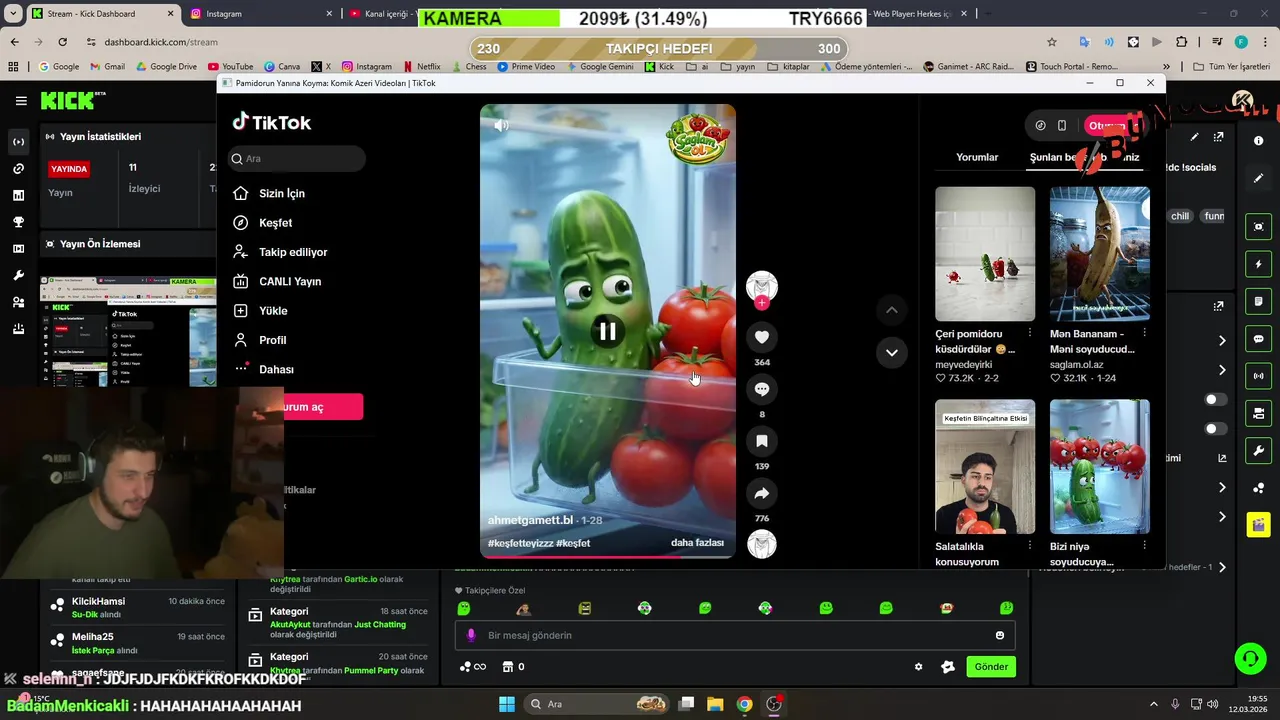Open the YouTube bookmark in the bookmarks bar
This screenshot has height=720, width=1280.
tap(229, 67)
